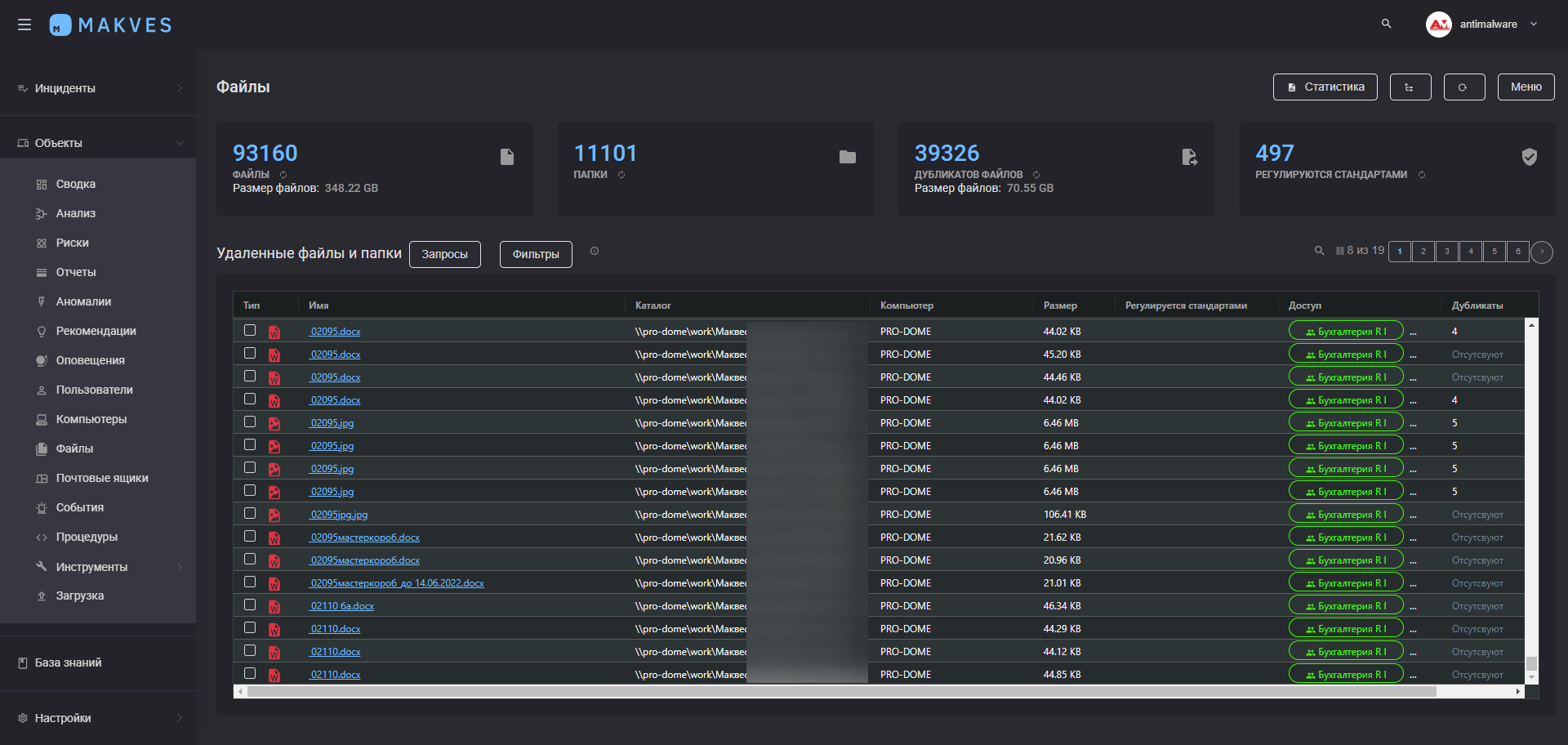1568x745 pixels.
Task: Go to page 3 of results
Action: 1446,252
